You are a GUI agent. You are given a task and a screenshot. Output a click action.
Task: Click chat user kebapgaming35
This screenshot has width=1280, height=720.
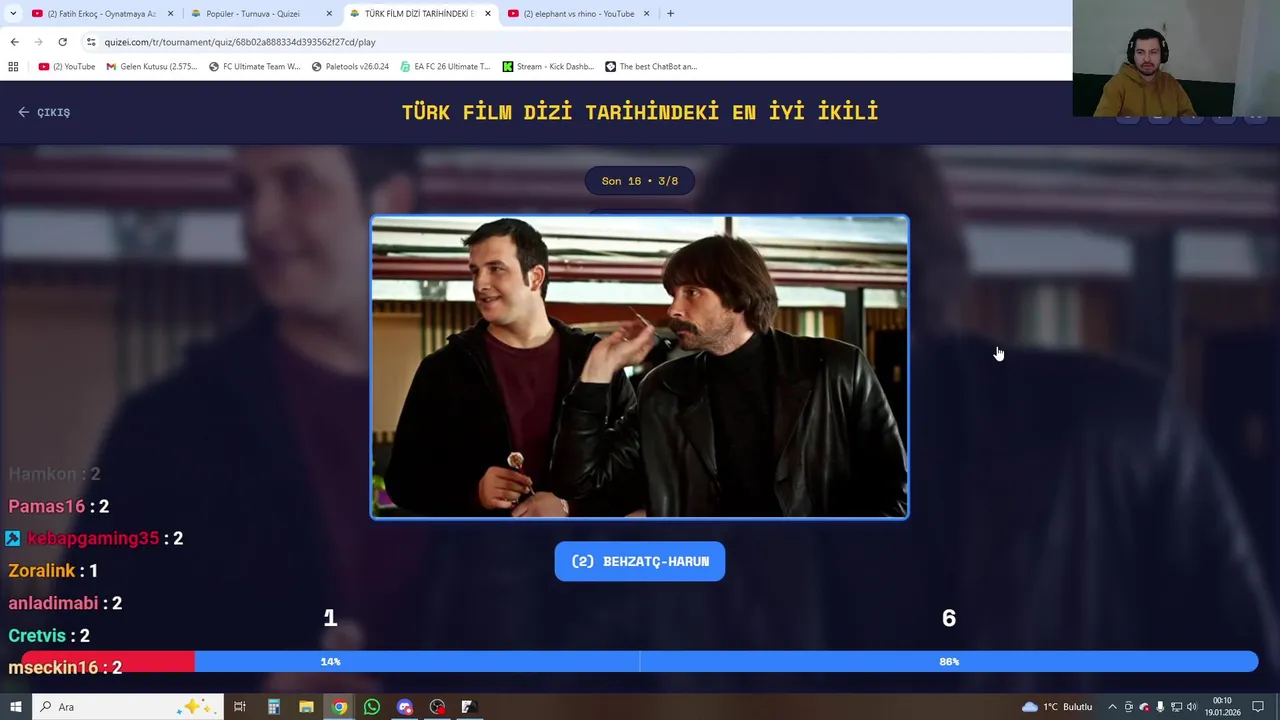pyautogui.click(x=93, y=538)
